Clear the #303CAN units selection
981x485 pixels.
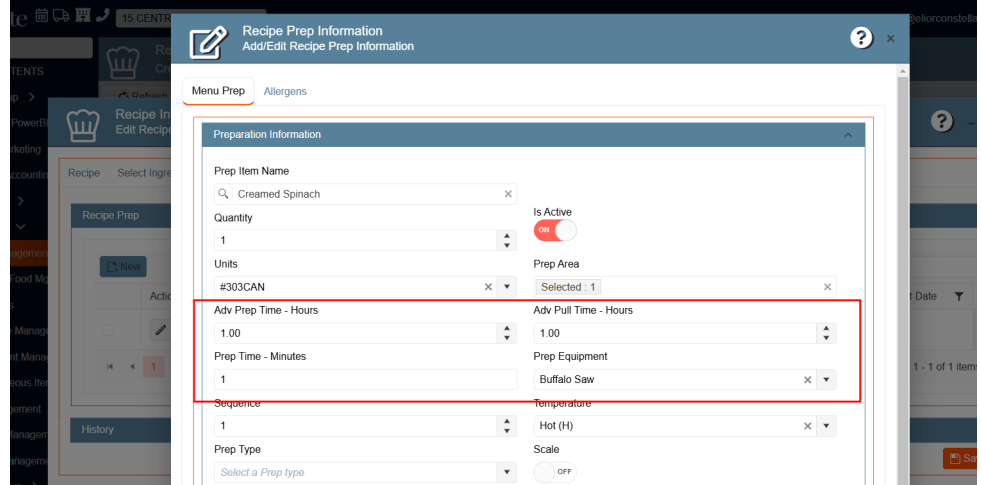click(x=488, y=287)
